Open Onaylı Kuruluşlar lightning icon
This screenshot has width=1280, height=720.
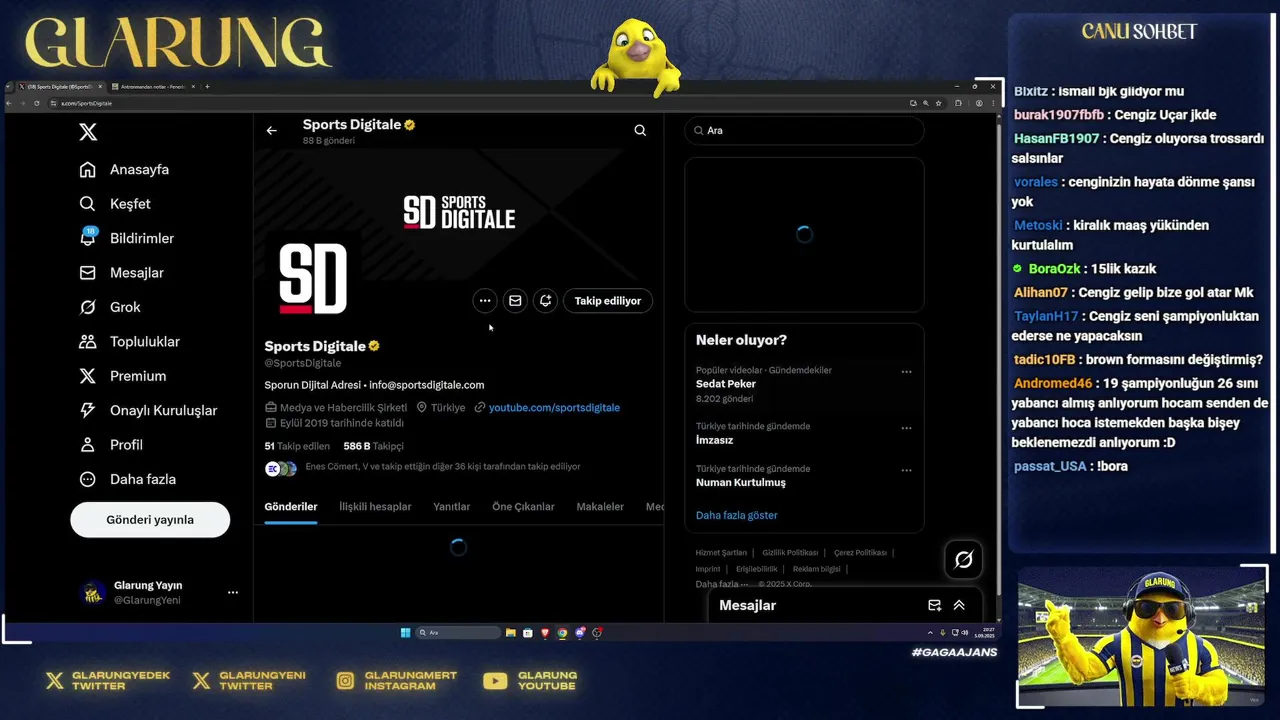(88, 410)
